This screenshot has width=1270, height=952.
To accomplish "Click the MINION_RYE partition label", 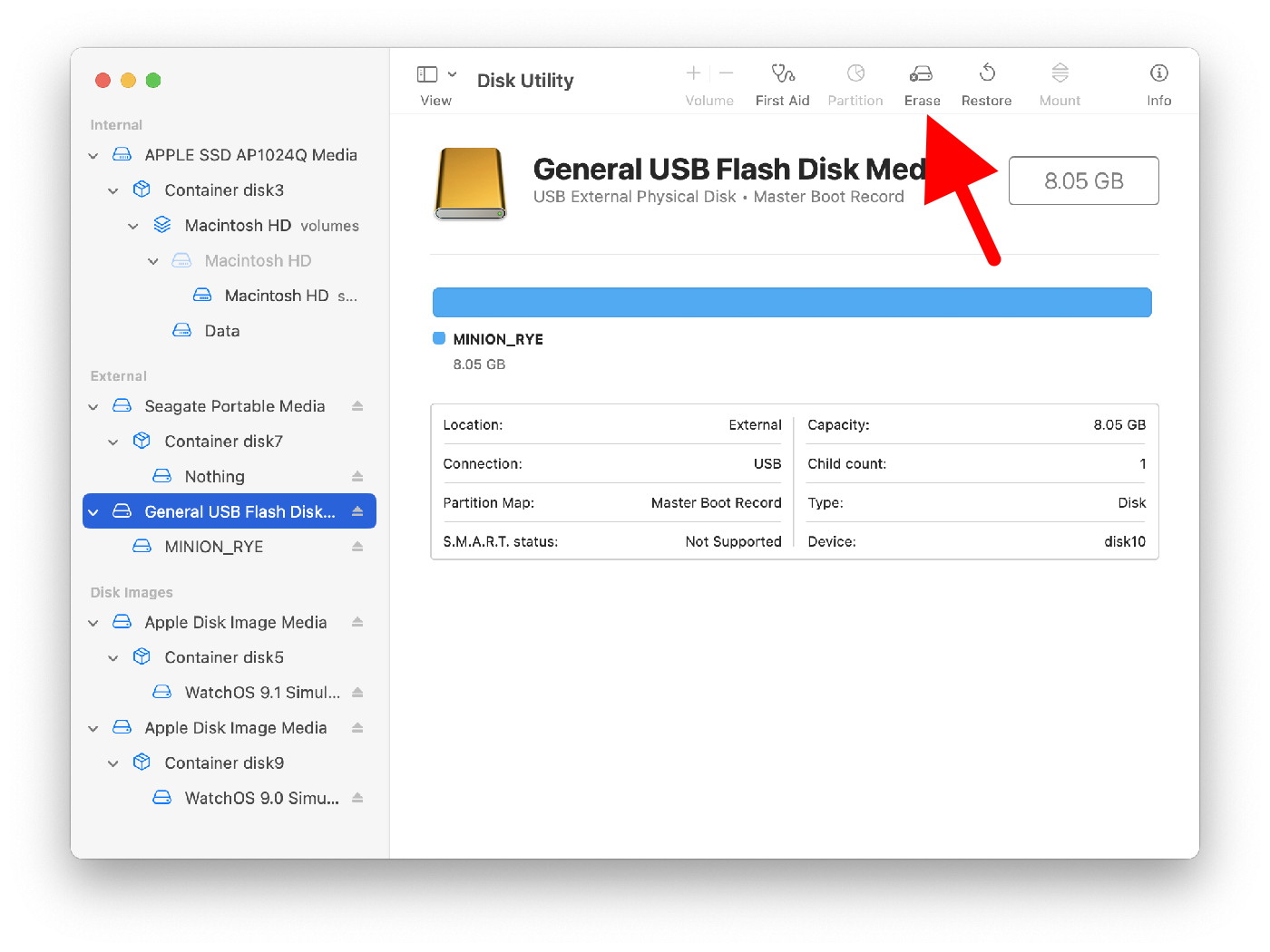I will click(x=498, y=339).
